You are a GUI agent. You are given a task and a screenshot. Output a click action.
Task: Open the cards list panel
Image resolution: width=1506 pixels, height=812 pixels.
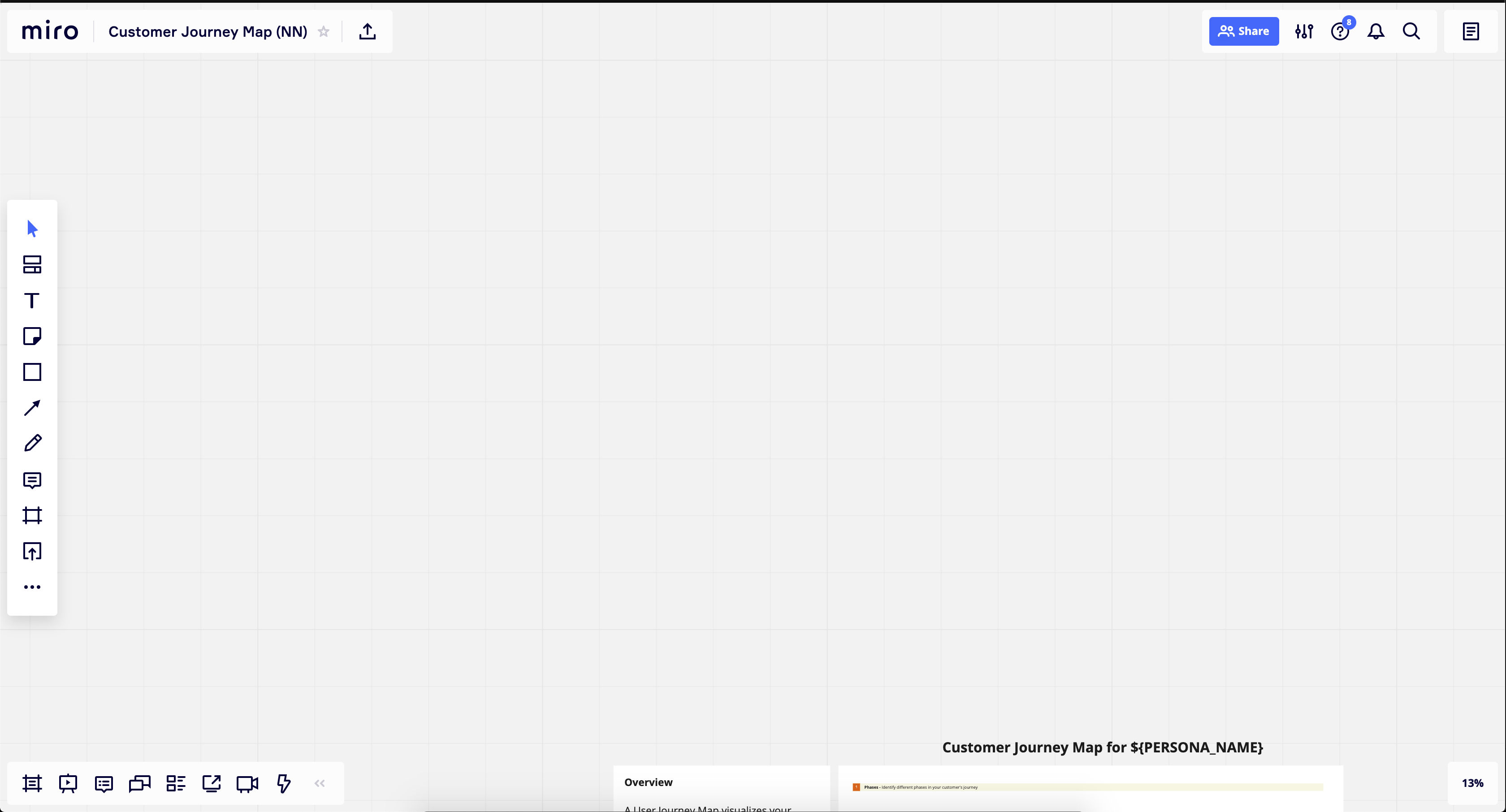point(175,783)
